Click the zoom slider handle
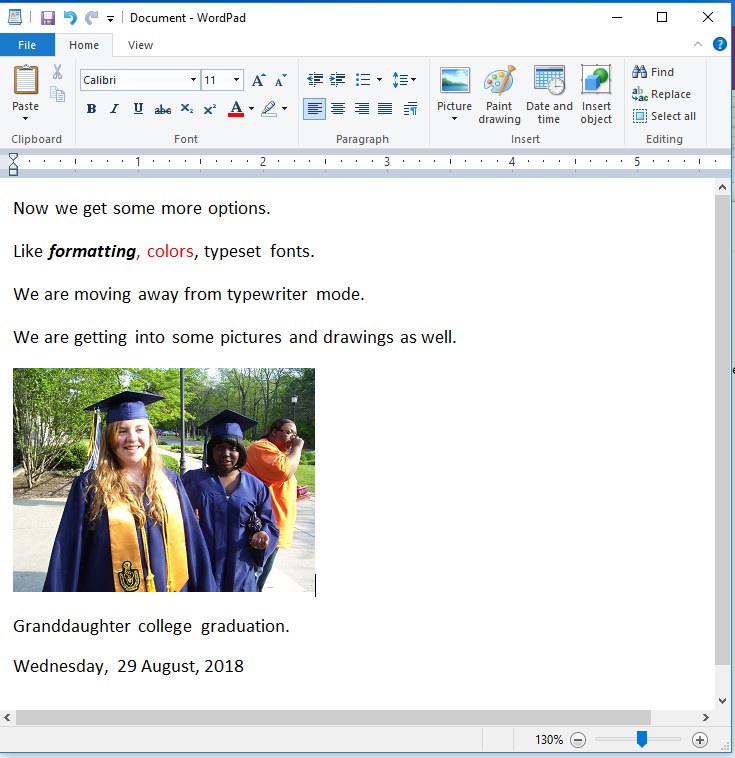The image size is (735, 758). (642, 739)
